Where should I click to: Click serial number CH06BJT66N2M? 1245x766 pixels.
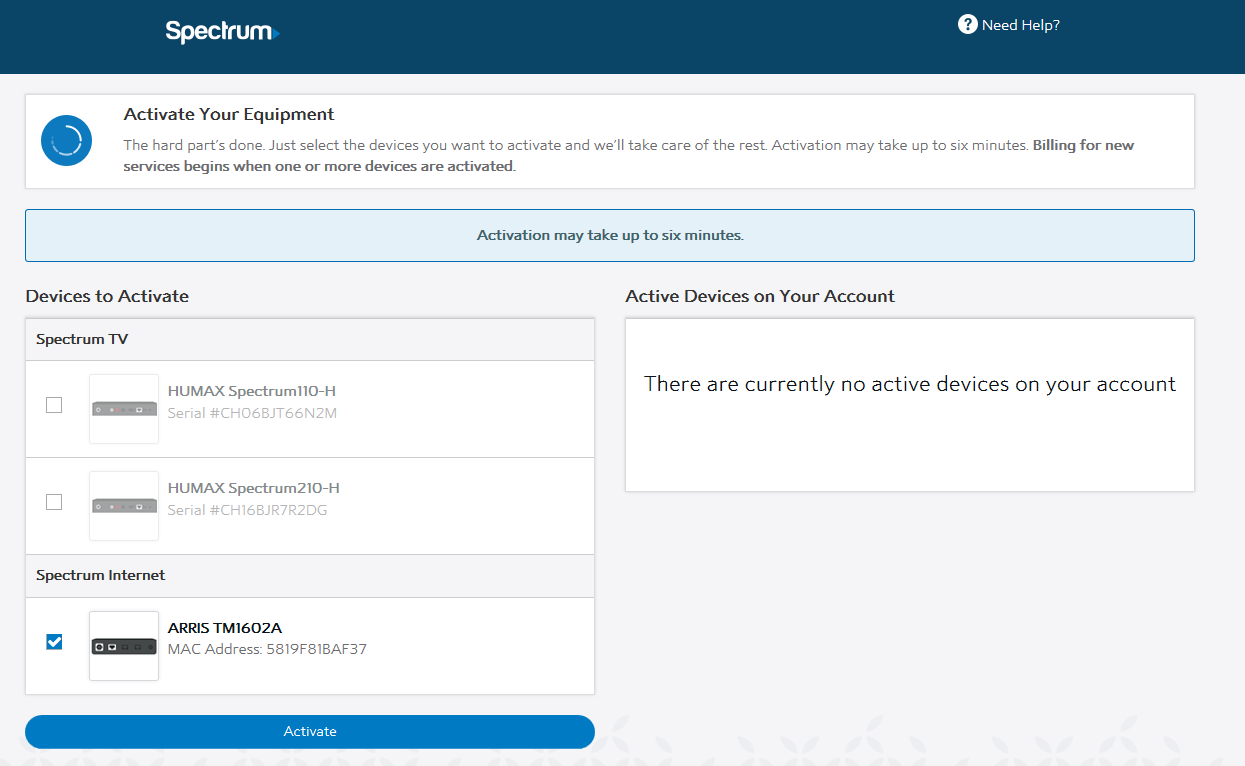pyautogui.click(x=252, y=413)
